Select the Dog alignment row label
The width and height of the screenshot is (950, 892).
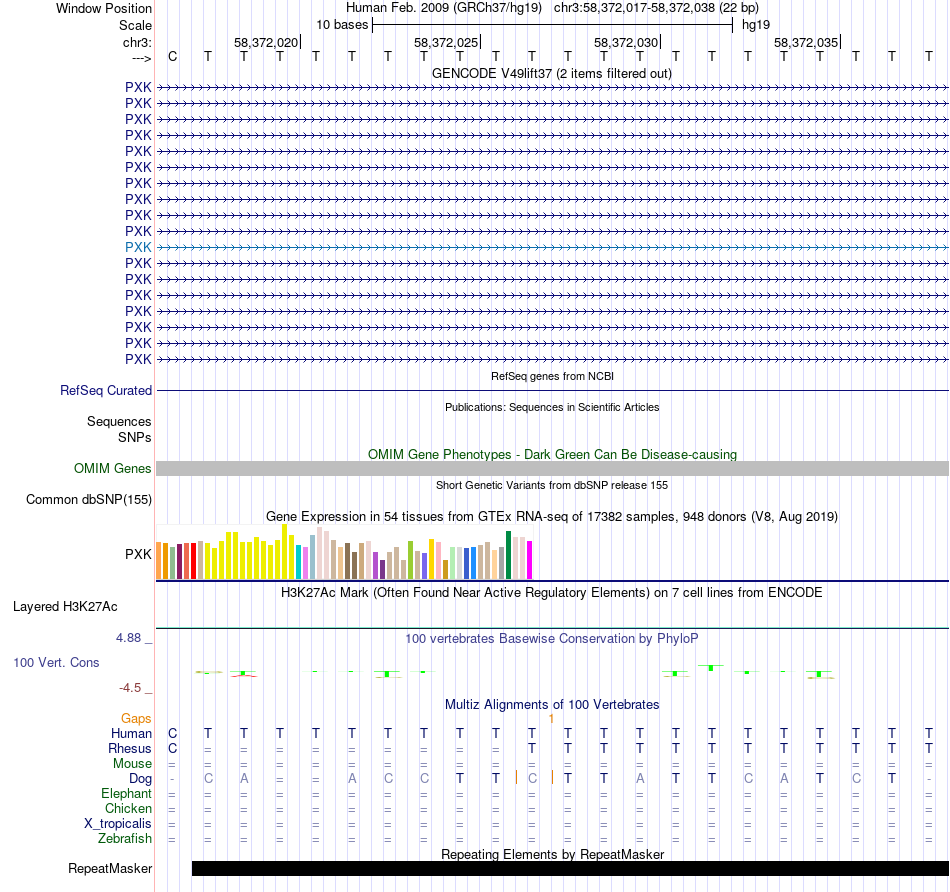(140, 779)
